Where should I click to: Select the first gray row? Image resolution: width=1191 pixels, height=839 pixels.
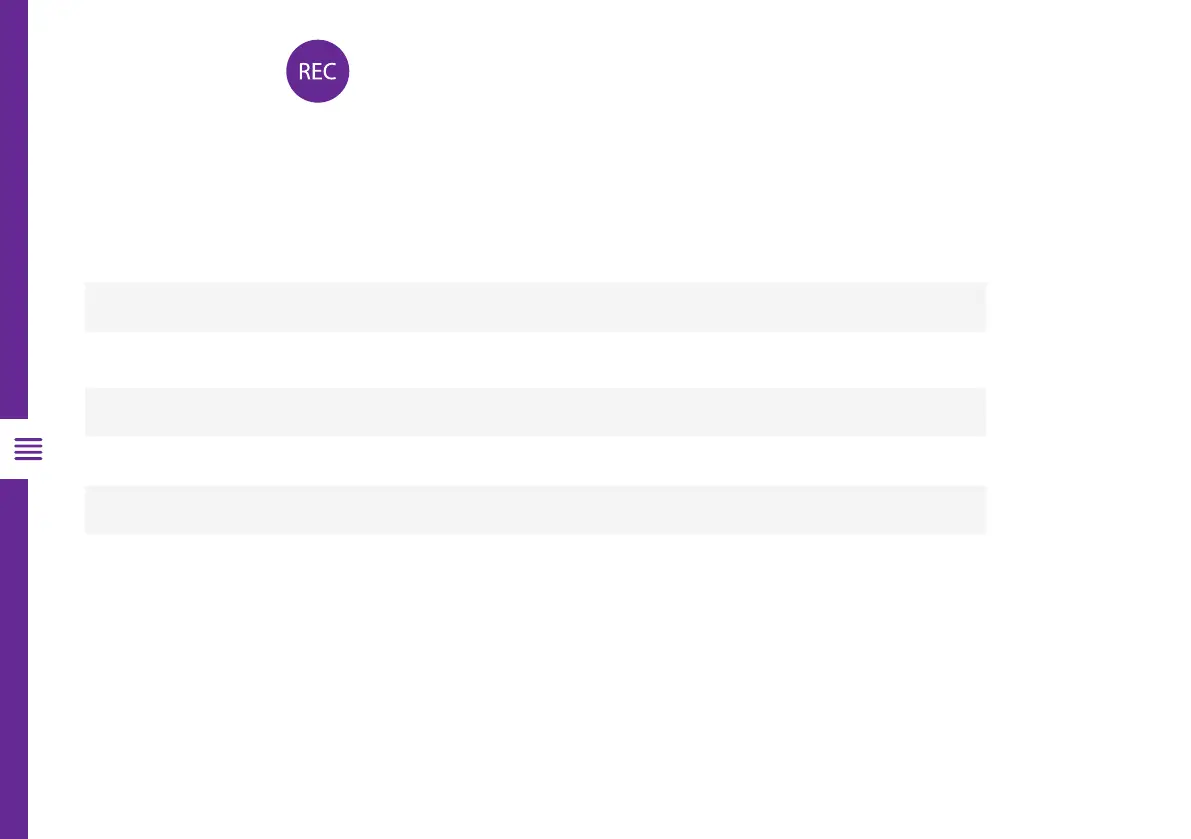click(535, 307)
